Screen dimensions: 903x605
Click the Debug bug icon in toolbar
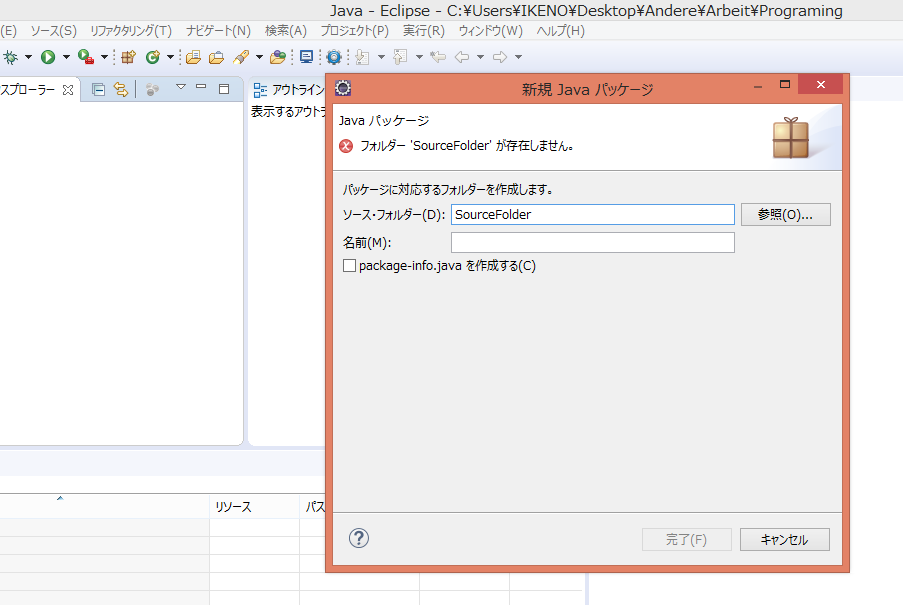click(11, 57)
